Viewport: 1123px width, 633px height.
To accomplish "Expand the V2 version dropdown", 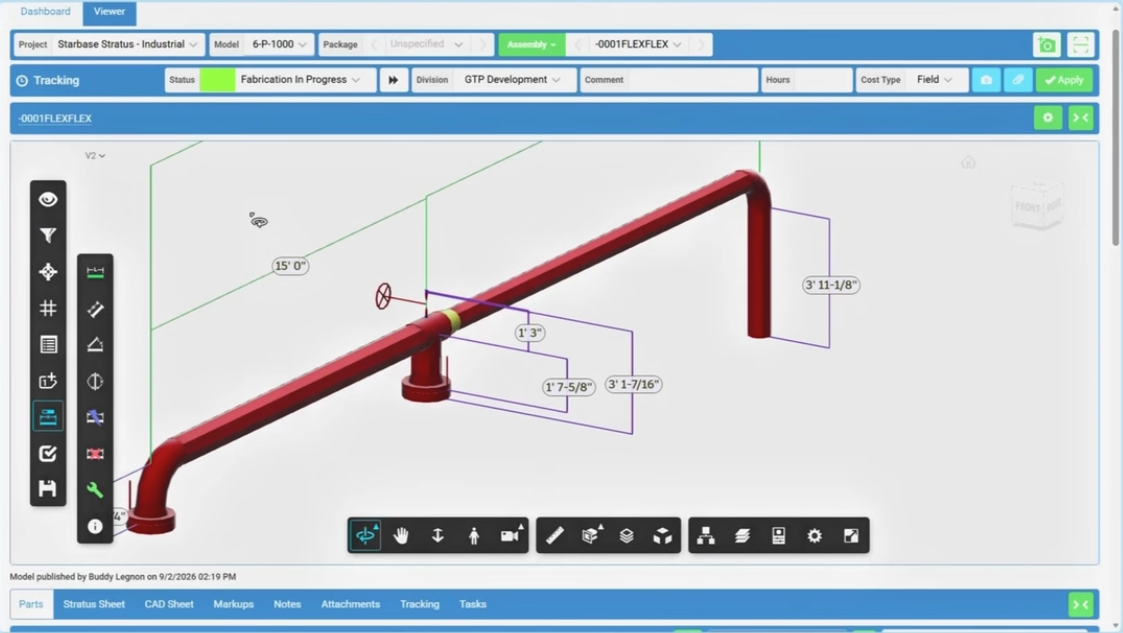I will [x=95, y=155].
